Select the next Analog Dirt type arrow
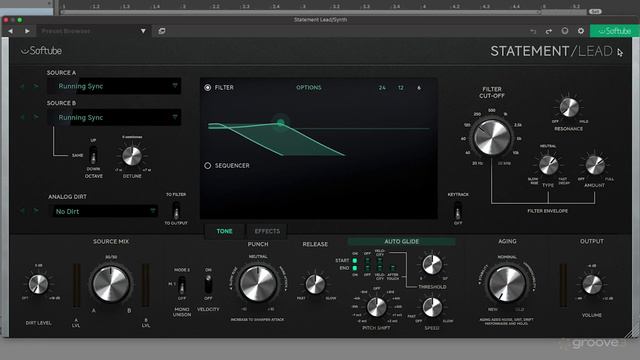The width and height of the screenshot is (640, 360). click(x=36, y=211)
